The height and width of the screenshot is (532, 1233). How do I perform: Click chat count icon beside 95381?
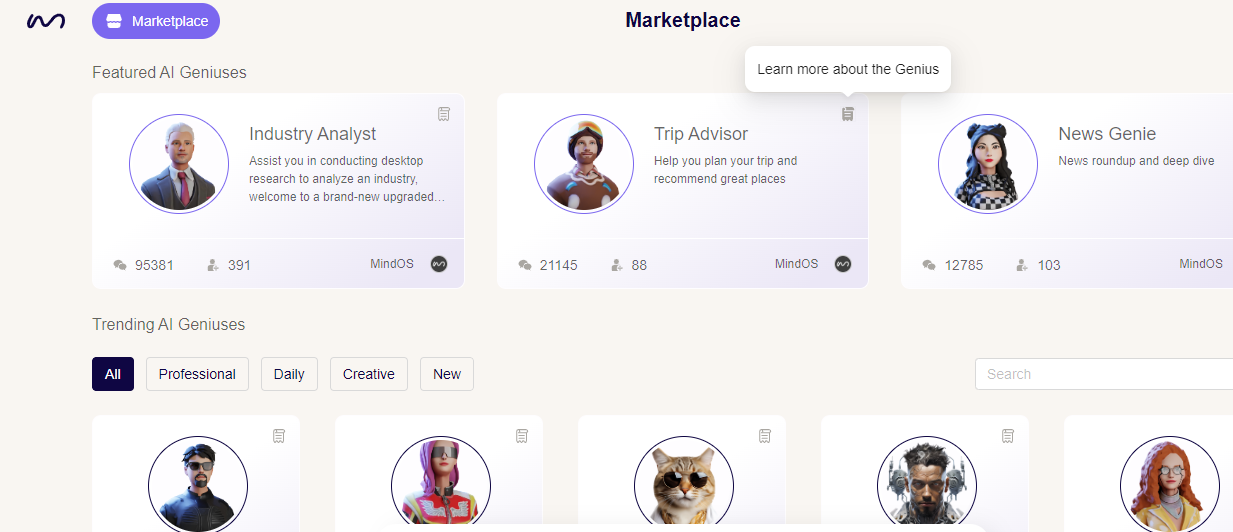[120, 265]
